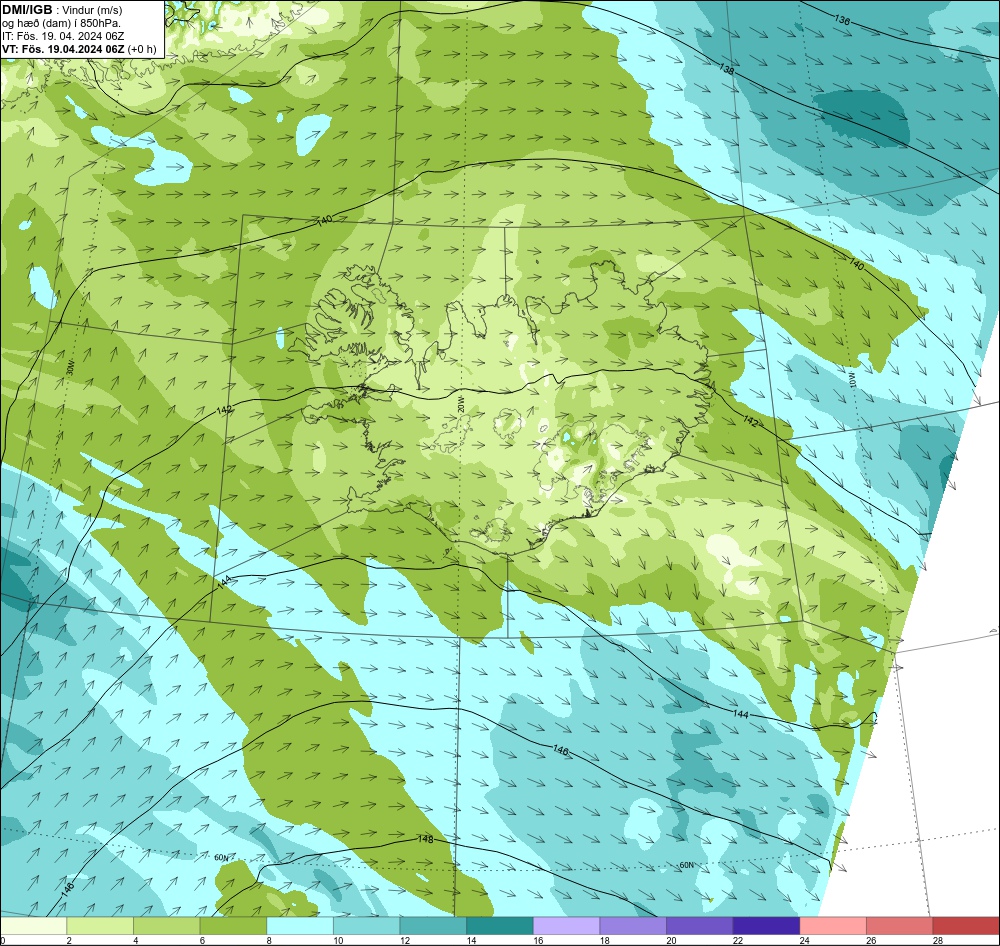Click the medium purple 18–20 m/s legend swatch
The width and height of the screenshot is (1000, 946).
633,925
